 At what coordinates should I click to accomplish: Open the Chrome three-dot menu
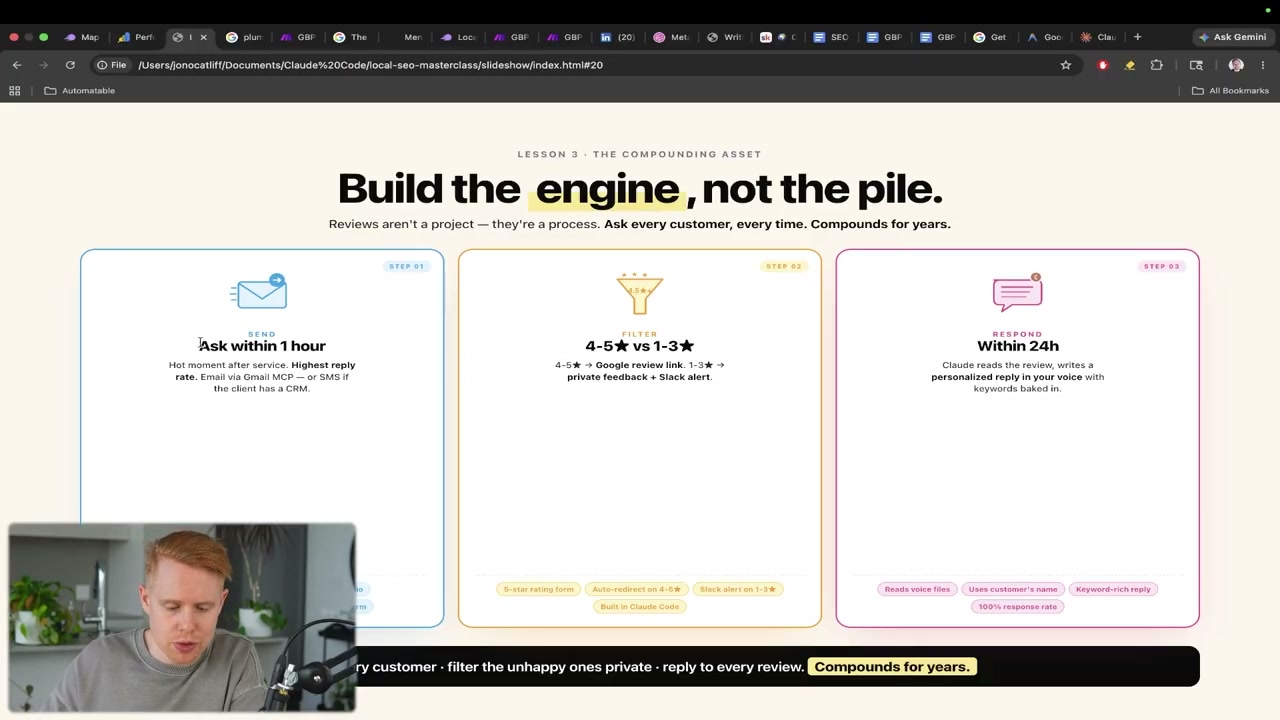[1263, 65]
